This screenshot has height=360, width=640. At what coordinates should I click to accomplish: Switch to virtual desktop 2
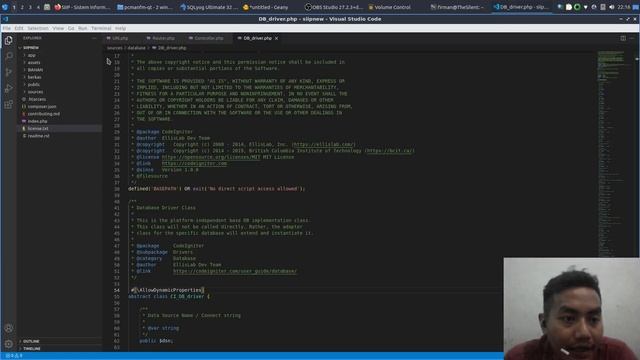point(22,7)
